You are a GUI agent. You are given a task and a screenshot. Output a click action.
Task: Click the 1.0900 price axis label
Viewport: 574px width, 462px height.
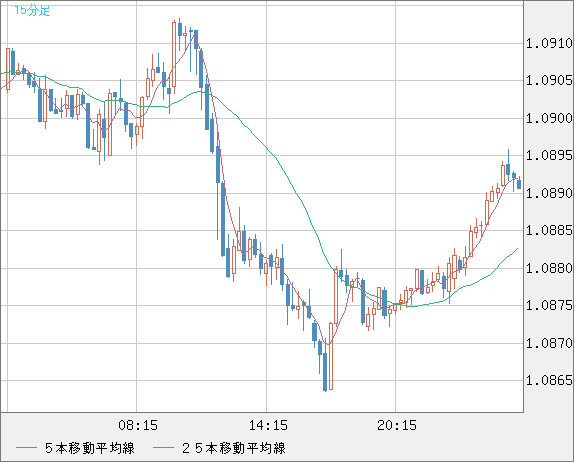click(x=549, y=118)
